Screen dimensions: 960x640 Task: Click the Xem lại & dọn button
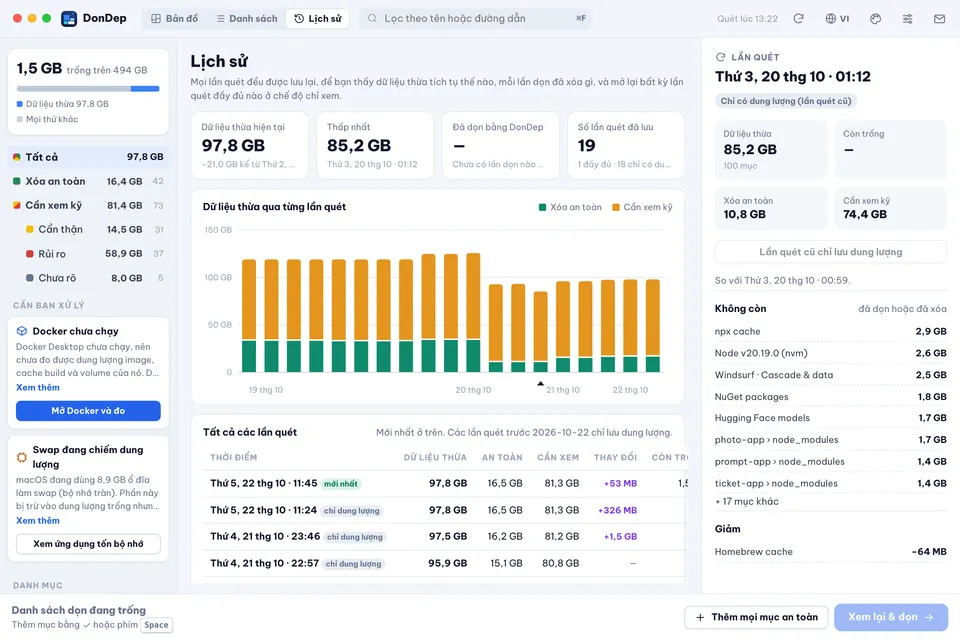point(891,617)
